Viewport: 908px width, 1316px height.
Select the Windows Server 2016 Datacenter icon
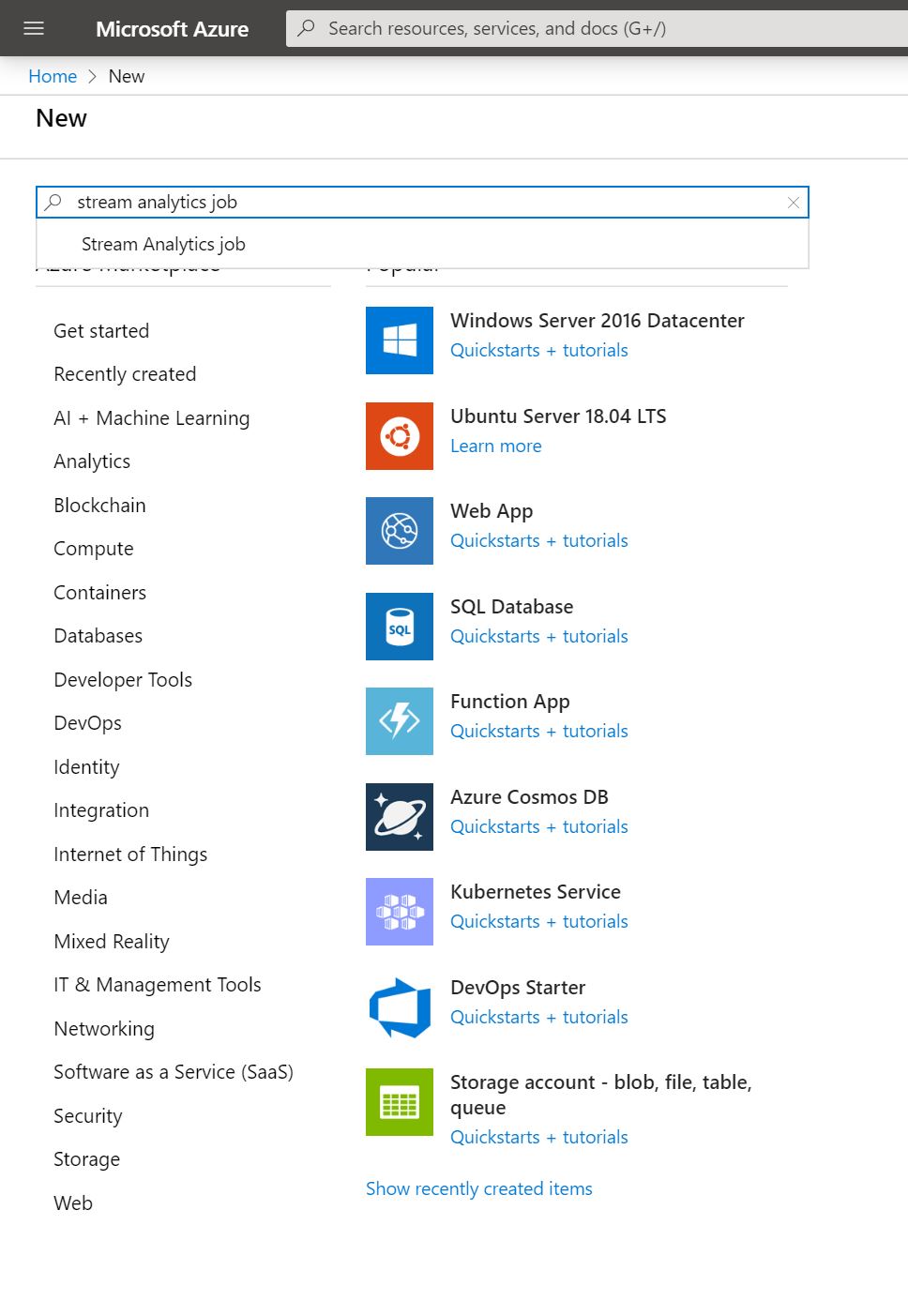[x=399, y=340]
